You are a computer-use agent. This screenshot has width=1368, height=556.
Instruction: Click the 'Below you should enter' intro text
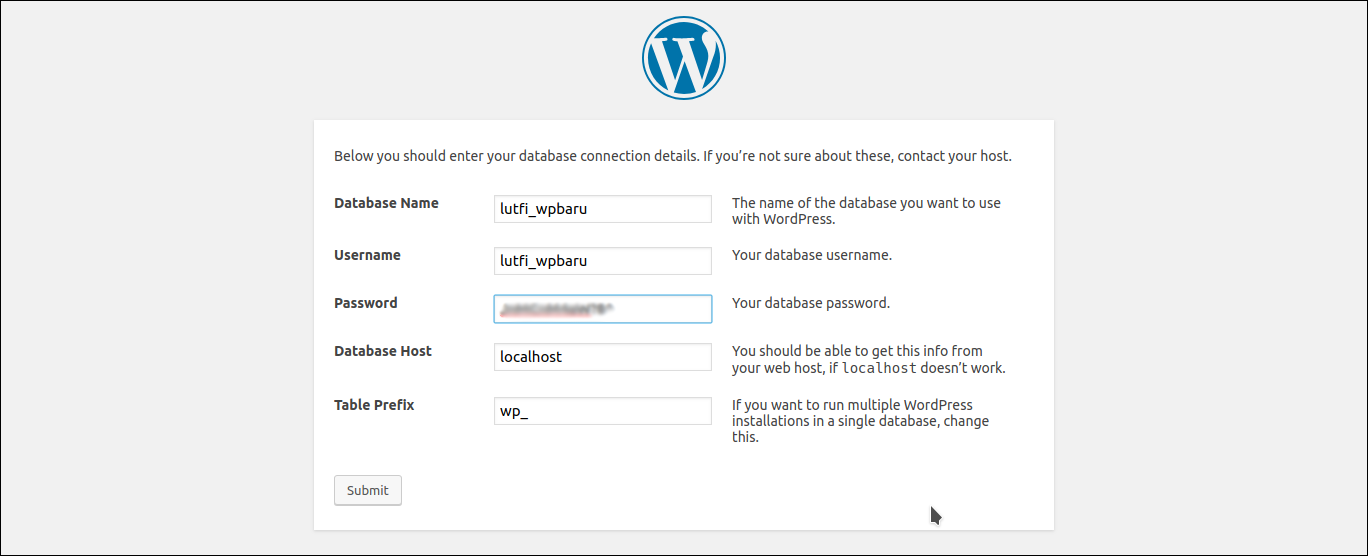click(673, 157)
